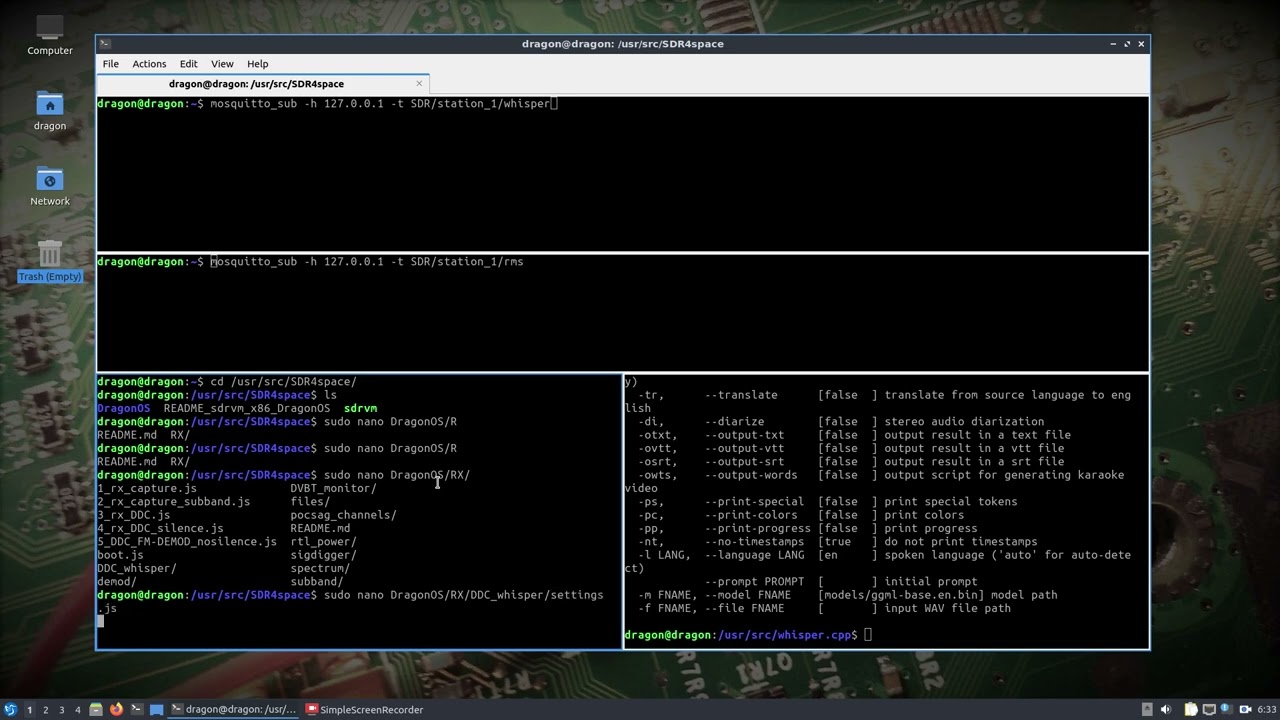
Task: Click the show desktop taskbar icon
Action: click(157, 710)
